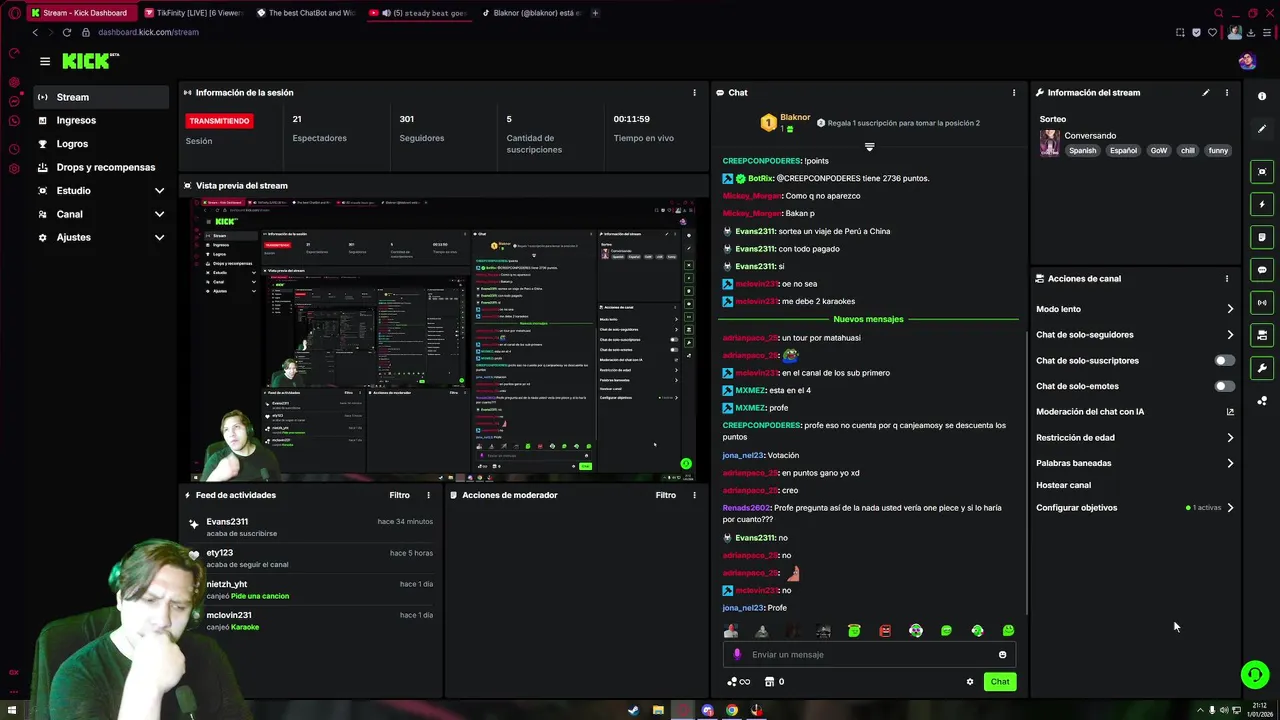Screen dimensions: 1280x720
Task: Open File Explorer from the taskbar
Action: pyautogui.click(x=658, y=711)
